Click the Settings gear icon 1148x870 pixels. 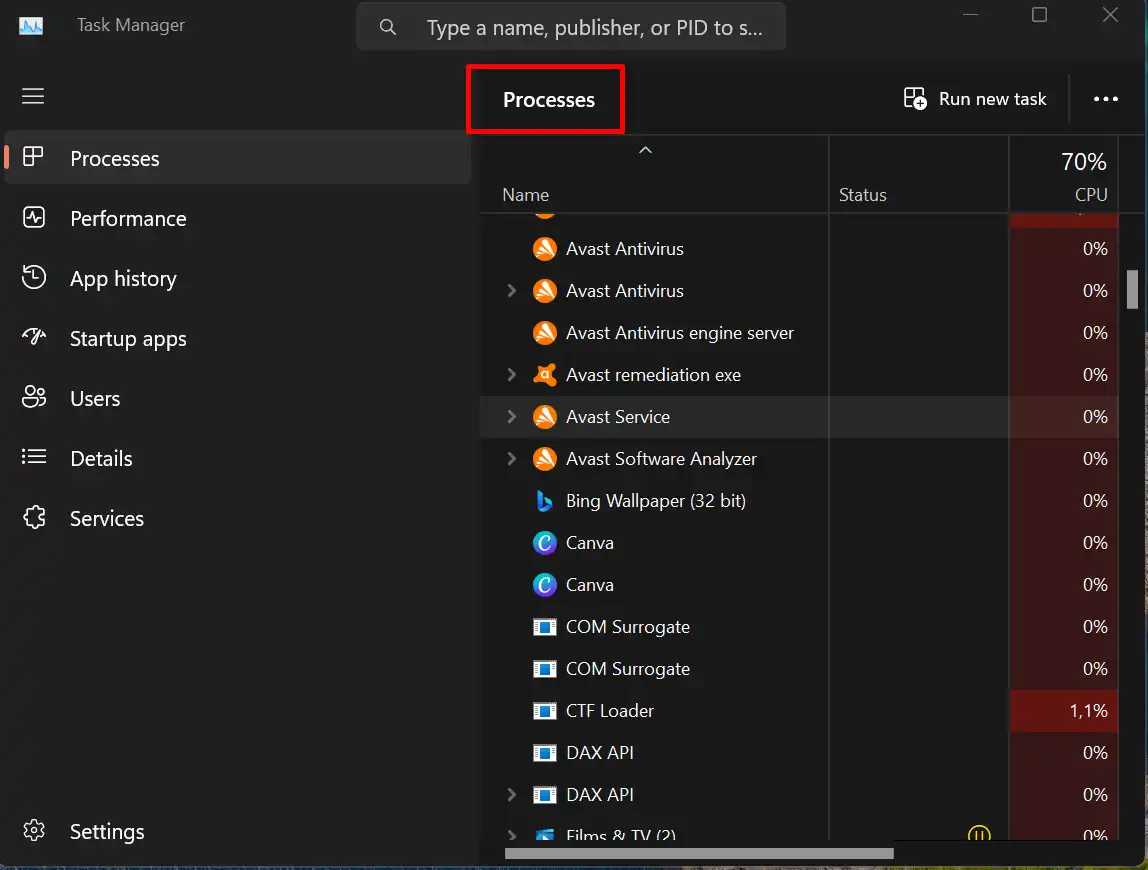point(34,830)
